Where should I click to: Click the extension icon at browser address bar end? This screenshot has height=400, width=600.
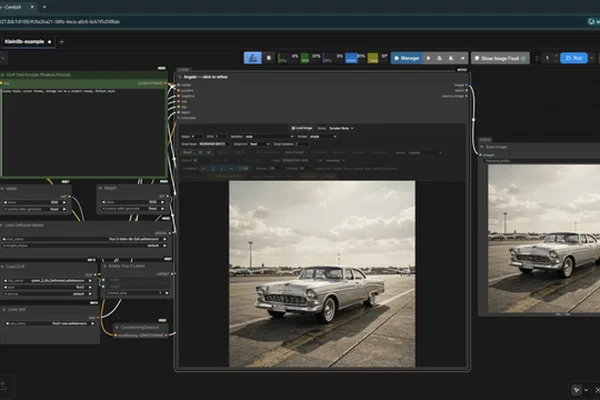tap(591, 22)
